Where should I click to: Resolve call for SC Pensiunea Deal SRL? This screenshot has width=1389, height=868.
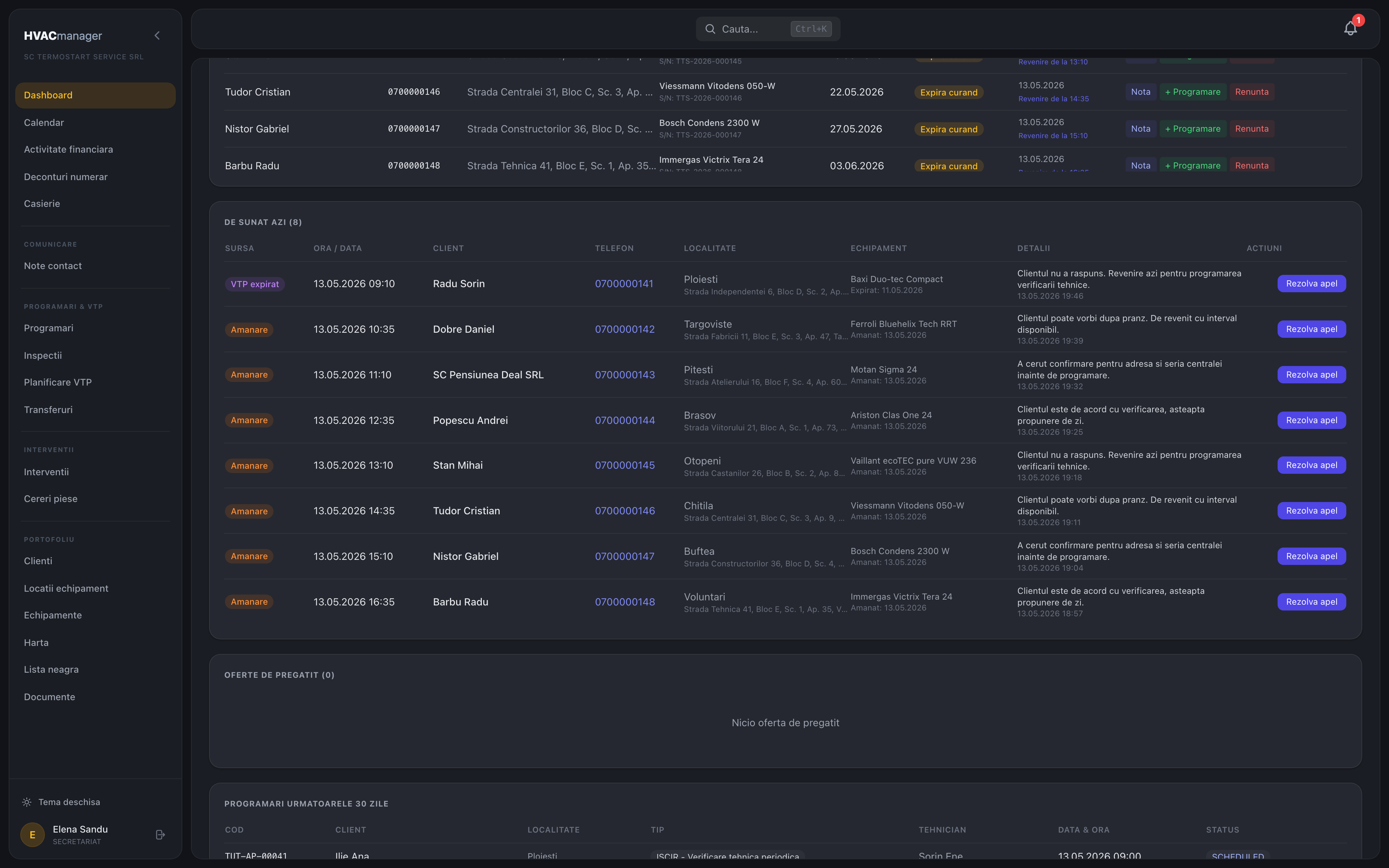[x=1312, y=374]
